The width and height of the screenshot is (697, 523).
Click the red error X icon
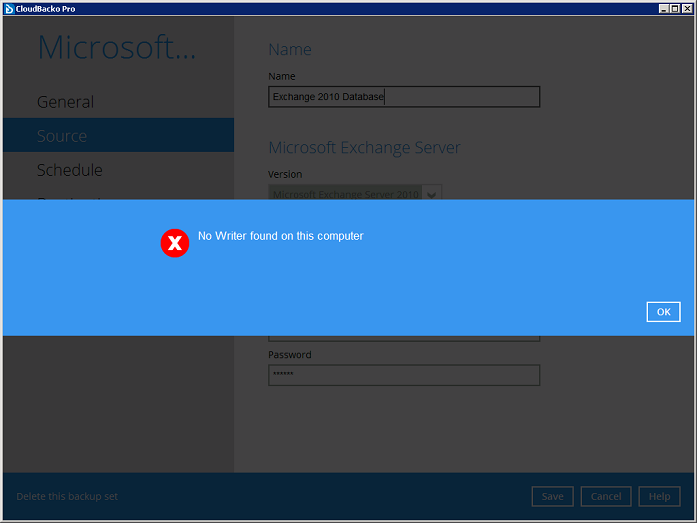(x=175, y=243)
